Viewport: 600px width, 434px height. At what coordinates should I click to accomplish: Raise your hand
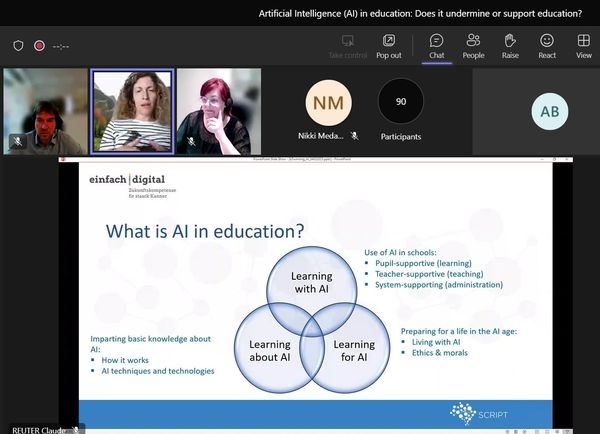pos(510,47)
